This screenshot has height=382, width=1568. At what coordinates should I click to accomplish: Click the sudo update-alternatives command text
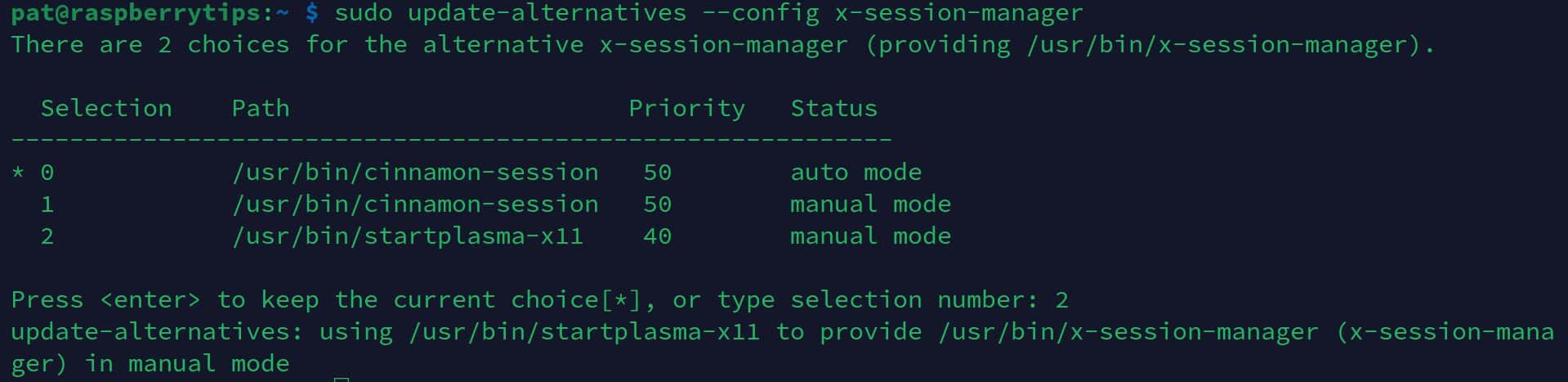708,13
